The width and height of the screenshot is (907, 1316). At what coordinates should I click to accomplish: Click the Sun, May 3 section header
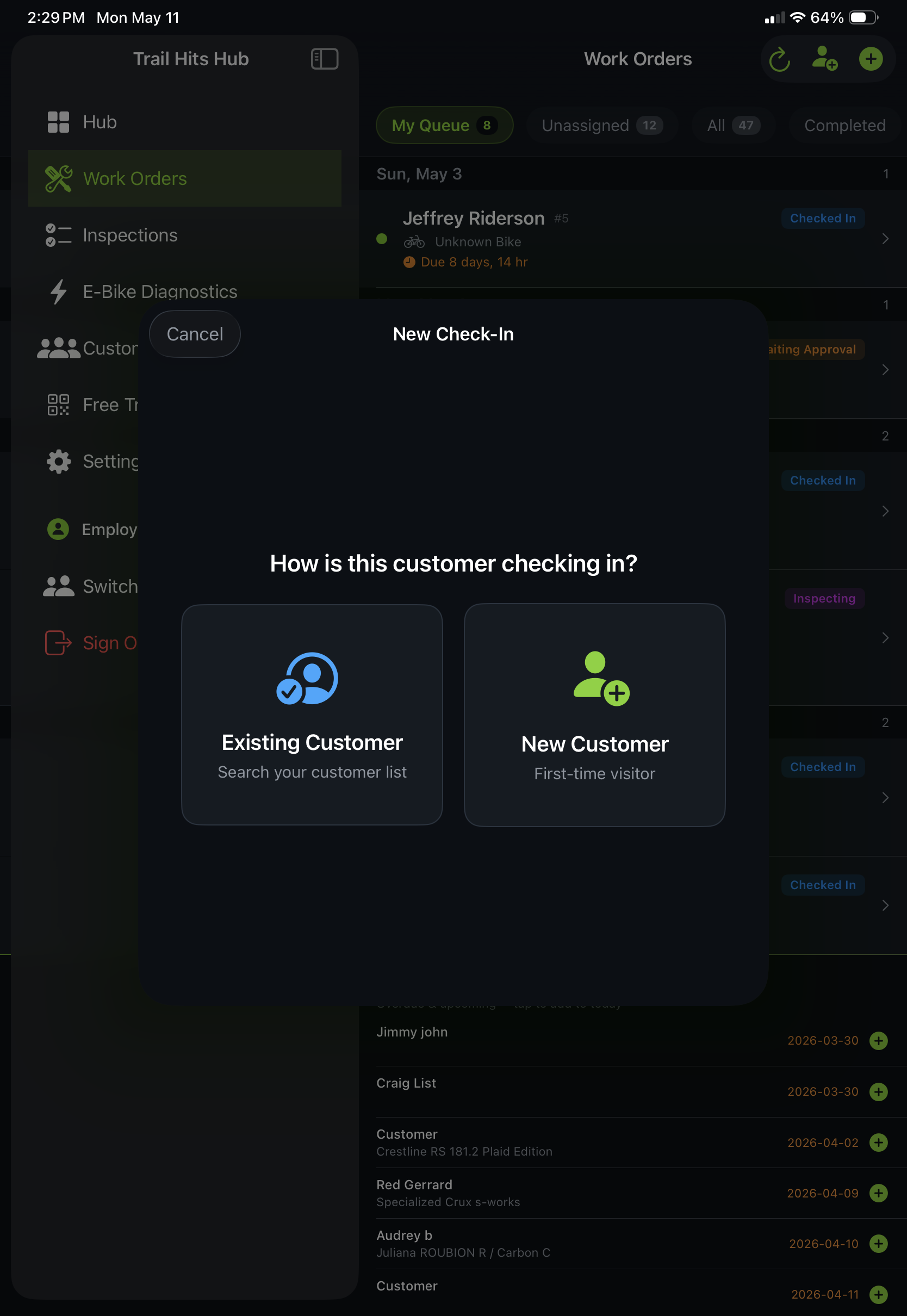(632, 174)
